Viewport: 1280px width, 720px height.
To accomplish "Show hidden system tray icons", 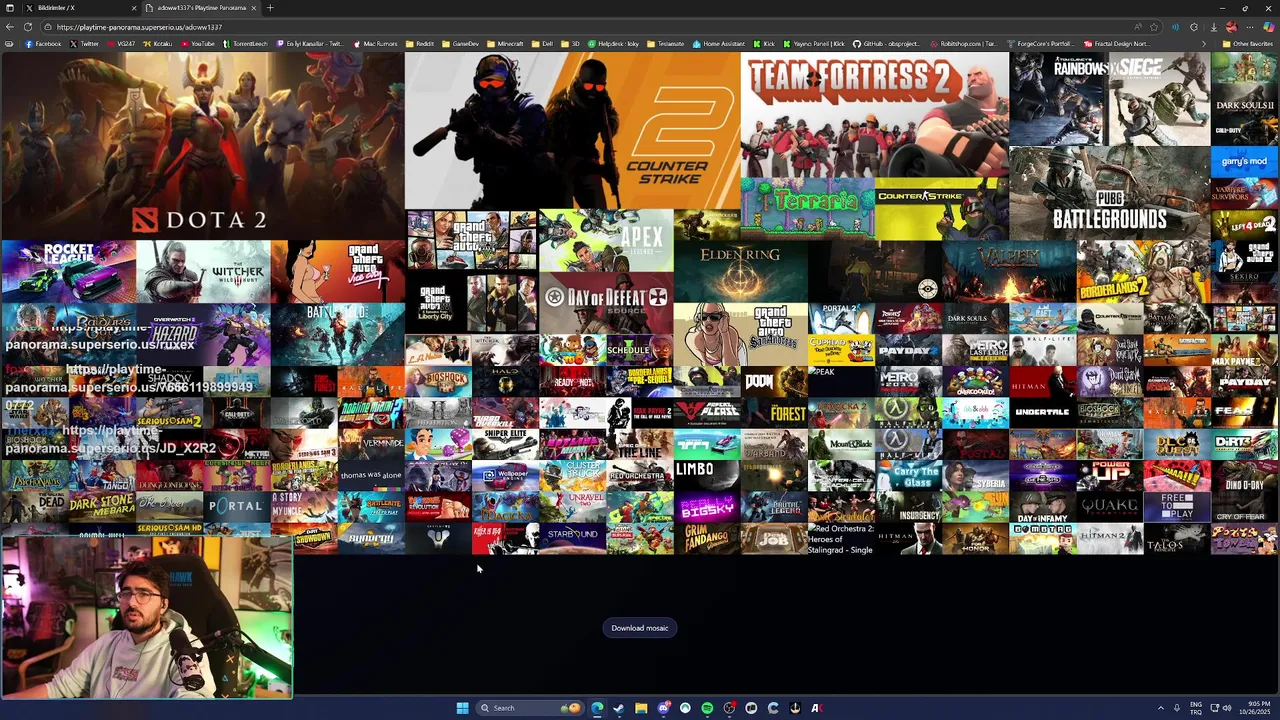I will pos(1161,708).
